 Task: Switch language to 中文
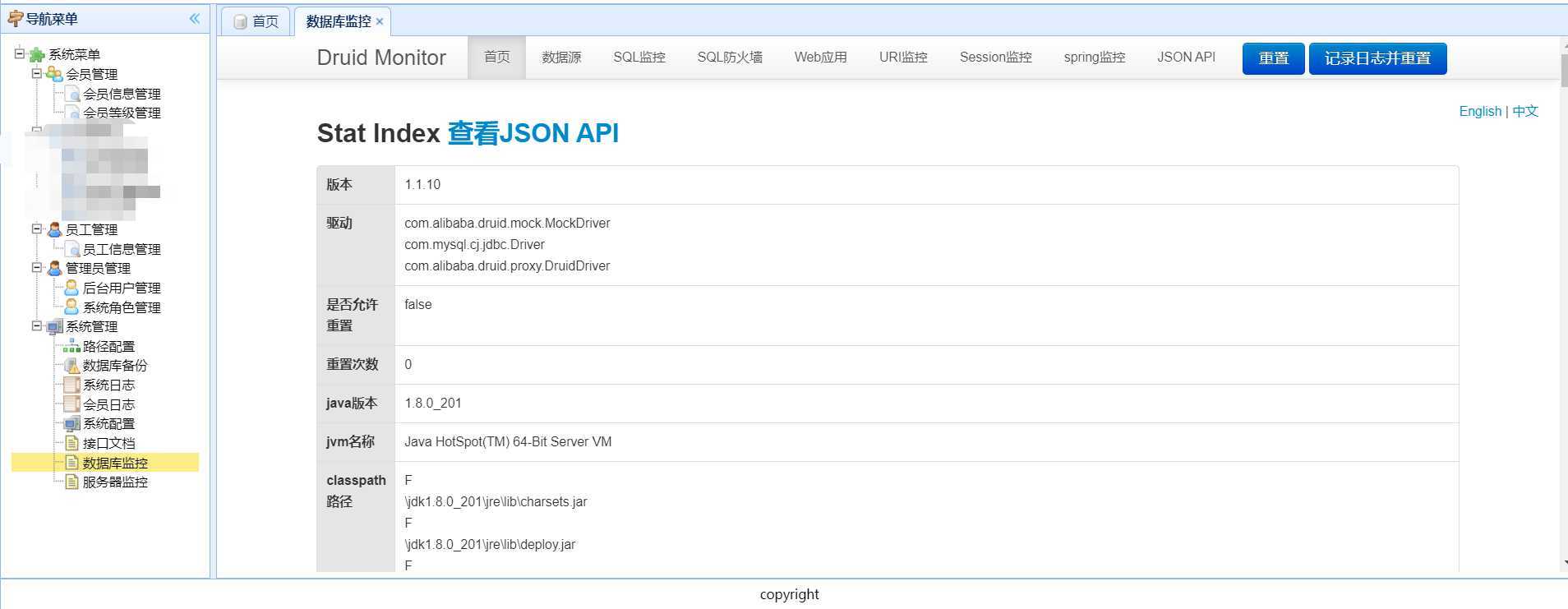[x=1525, y=111]
